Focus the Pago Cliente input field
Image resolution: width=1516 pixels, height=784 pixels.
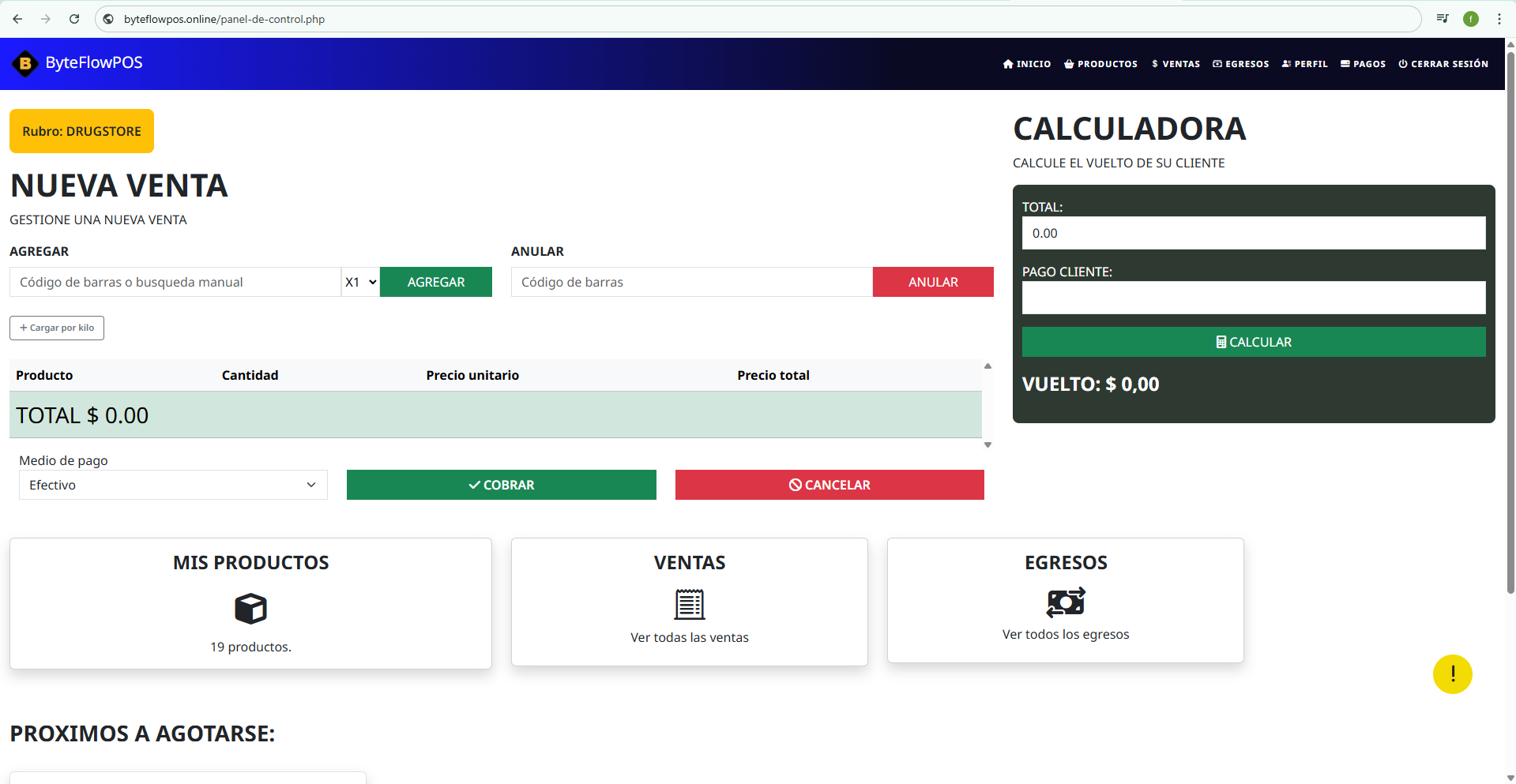1253,298
